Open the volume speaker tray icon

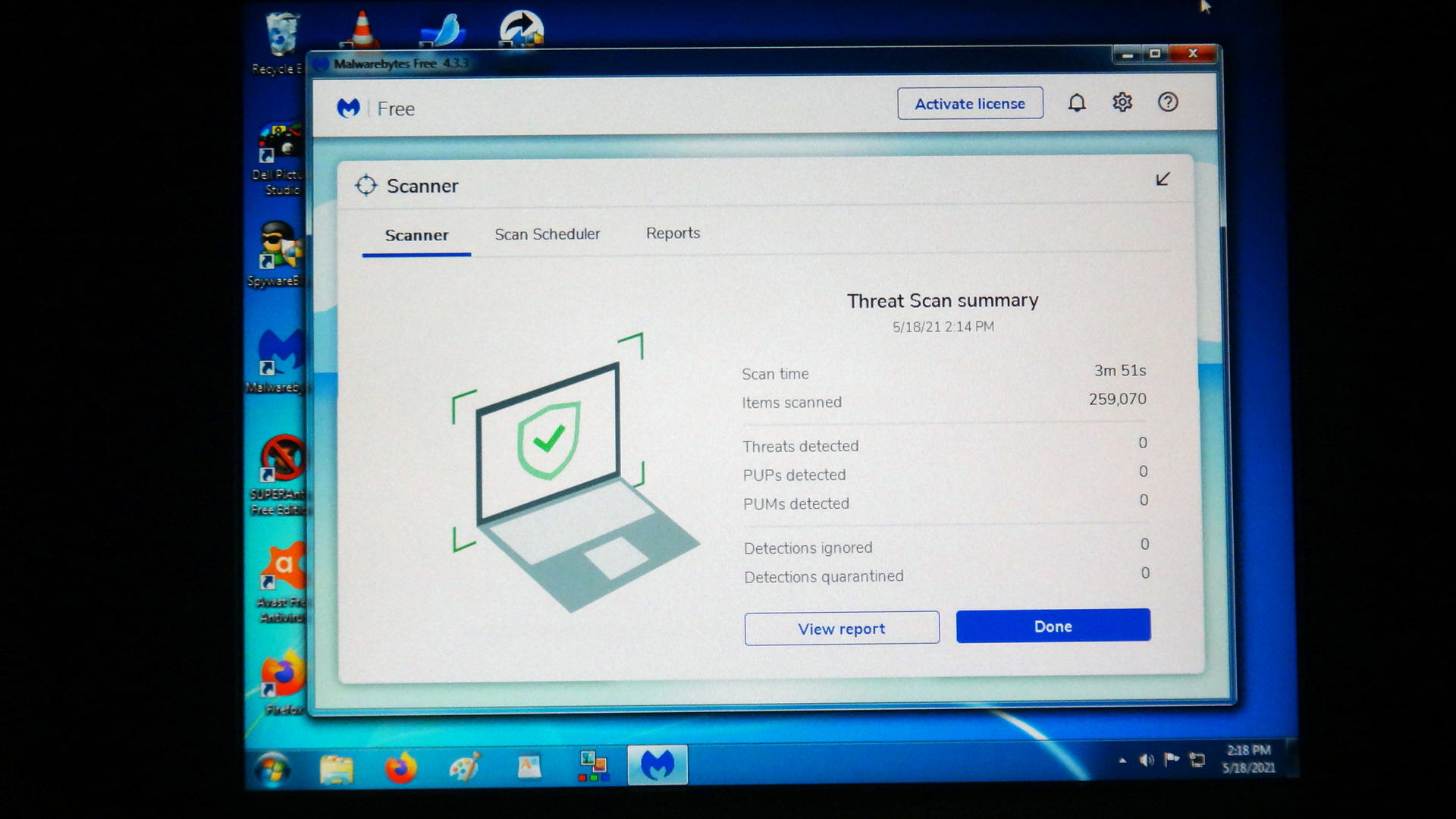click(x=1147, y=760)
